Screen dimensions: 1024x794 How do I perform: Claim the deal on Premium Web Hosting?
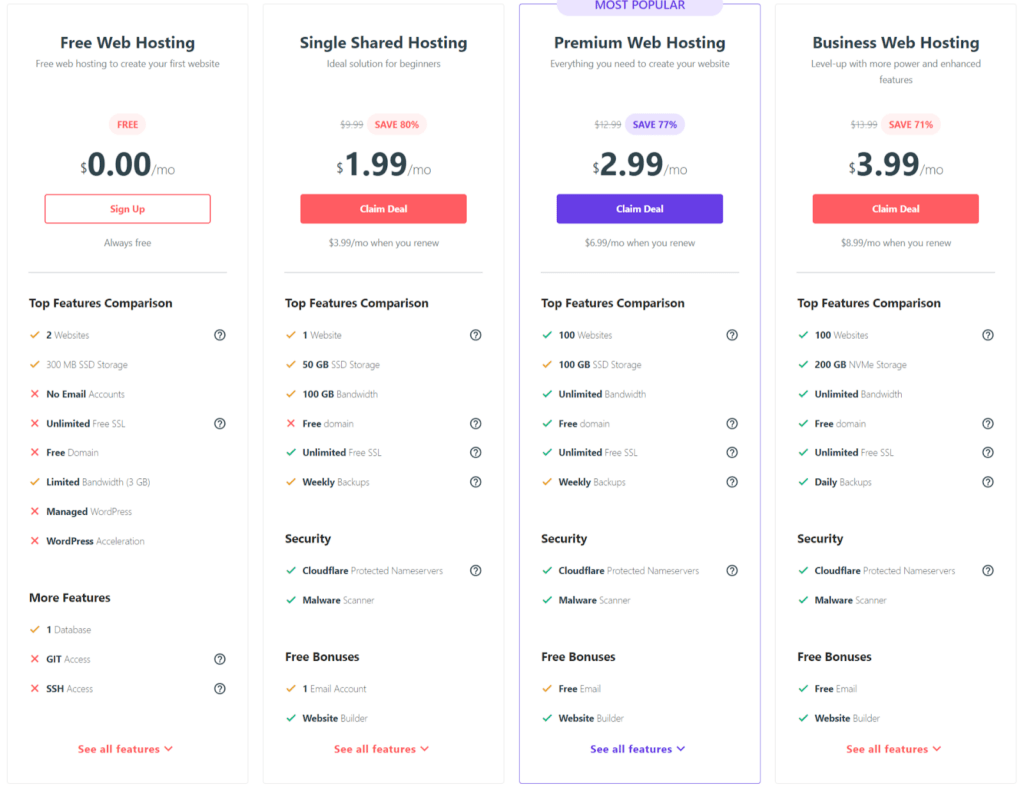pos(639,208)
